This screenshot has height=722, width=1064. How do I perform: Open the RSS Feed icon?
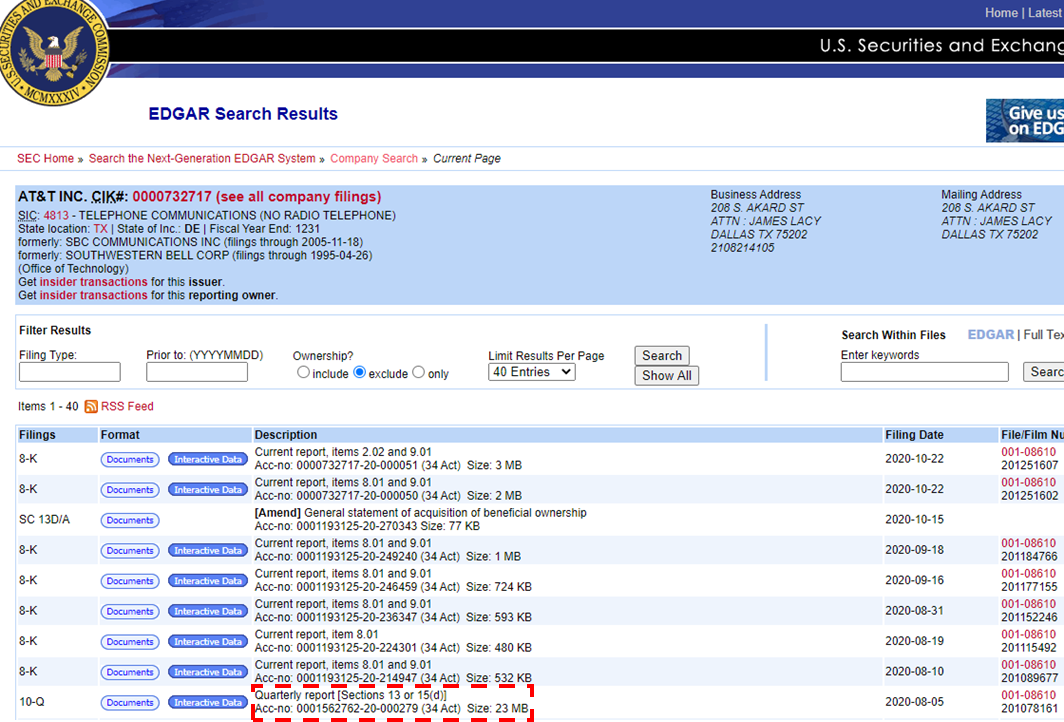point(91,406)
